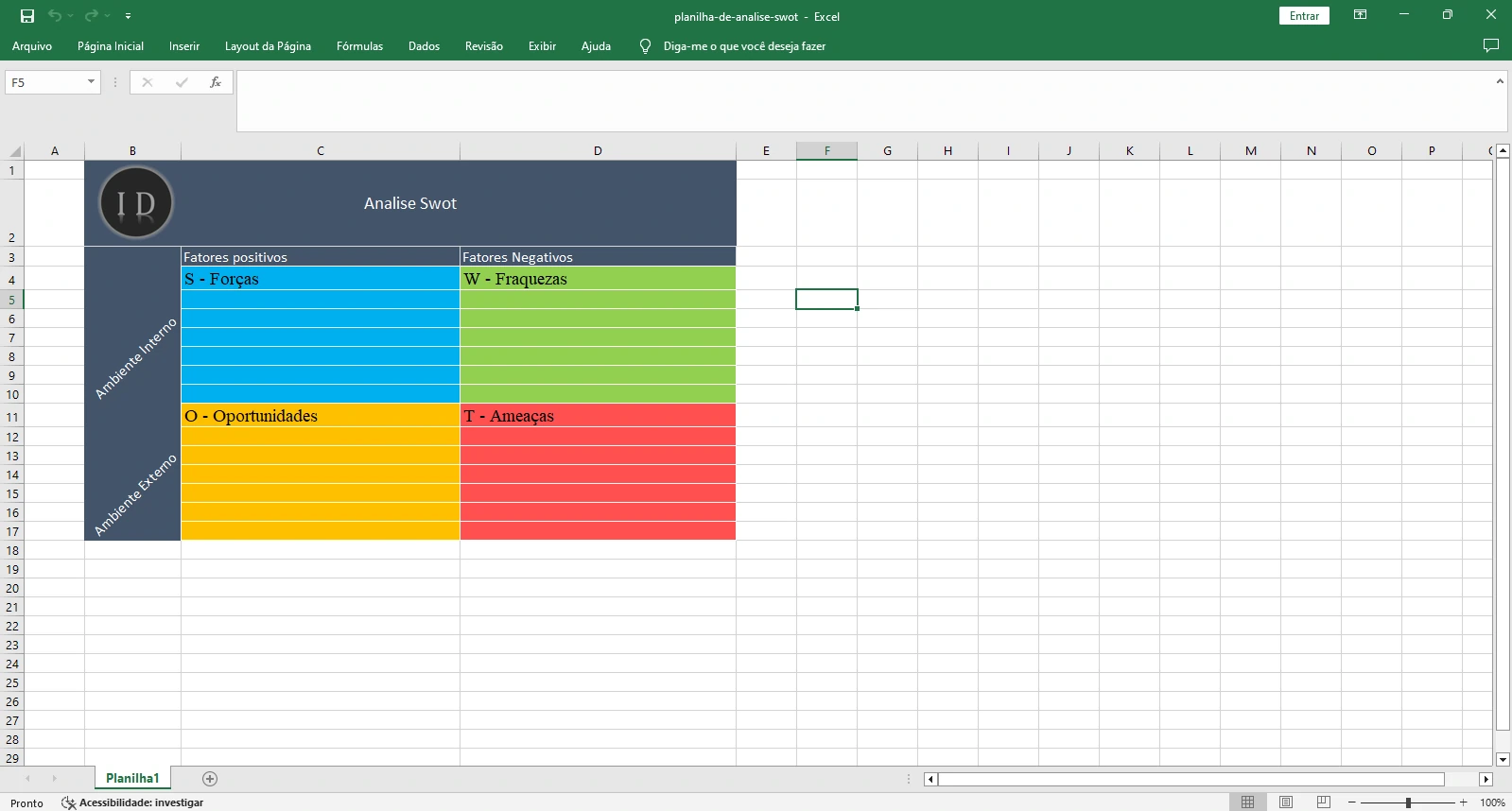The image size is (1512, 811).
Task: Open the Fórmulas tab
Action: point(359,45)
